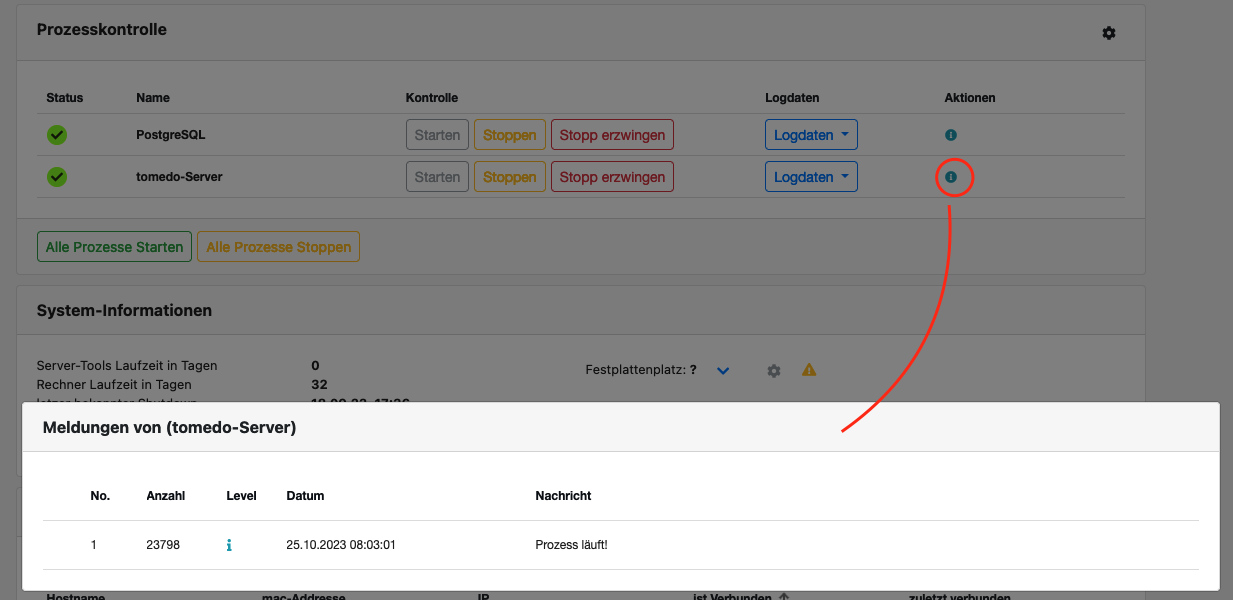Open Prozesskontrolle settings gear icon

tap(1108, 33)
